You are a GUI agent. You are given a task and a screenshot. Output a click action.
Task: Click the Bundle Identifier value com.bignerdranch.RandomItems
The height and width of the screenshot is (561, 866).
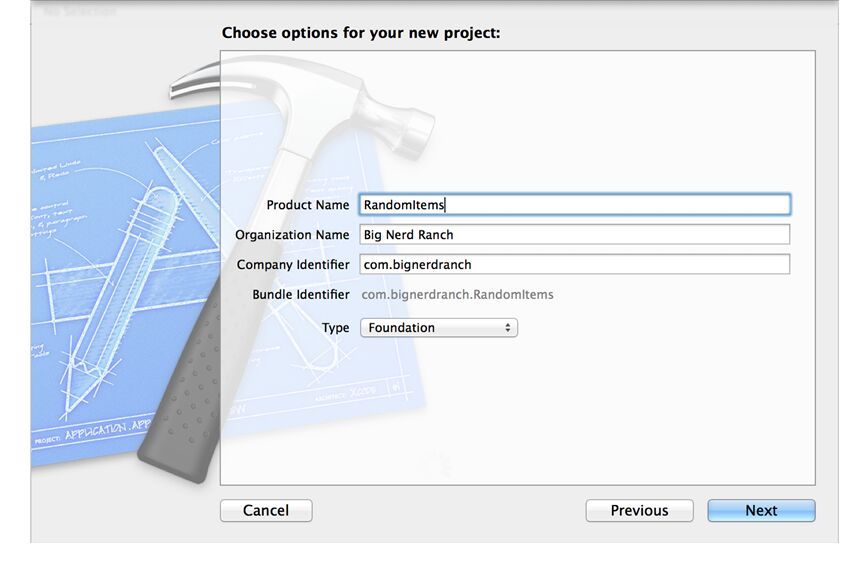pos(457,294)
